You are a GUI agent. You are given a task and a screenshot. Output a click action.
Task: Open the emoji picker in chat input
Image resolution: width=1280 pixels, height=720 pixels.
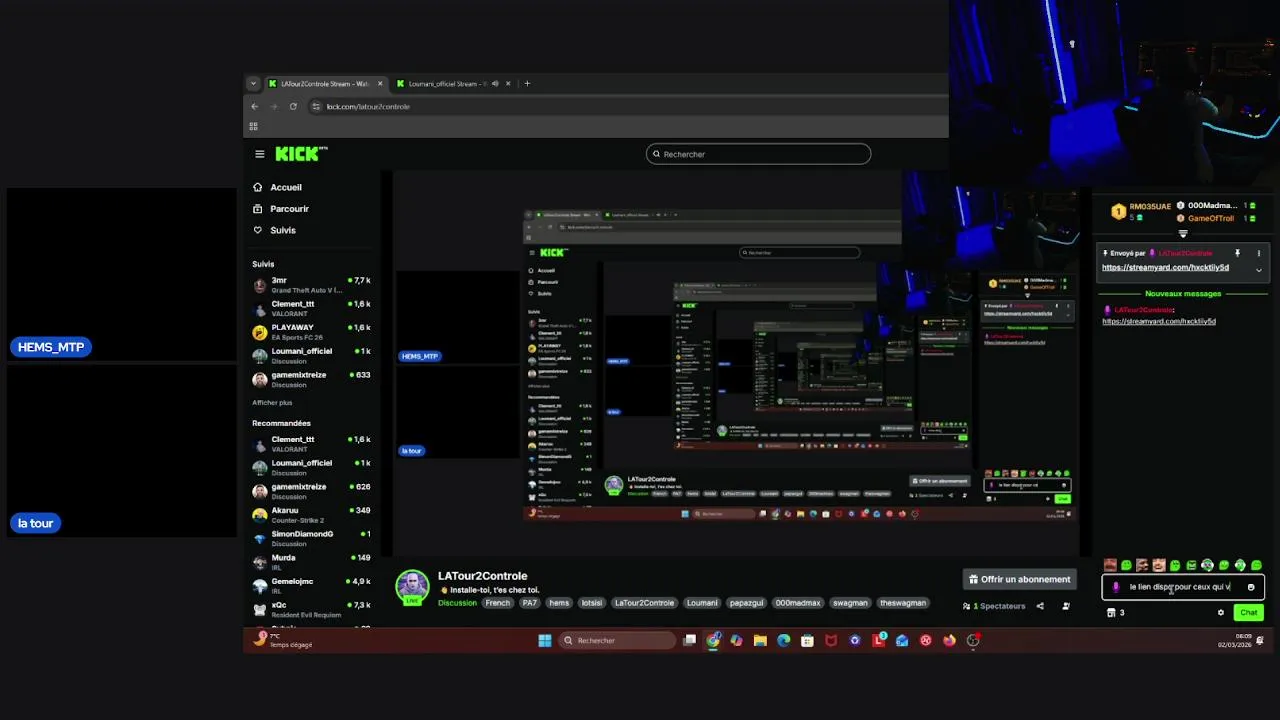pos(1251,587)
